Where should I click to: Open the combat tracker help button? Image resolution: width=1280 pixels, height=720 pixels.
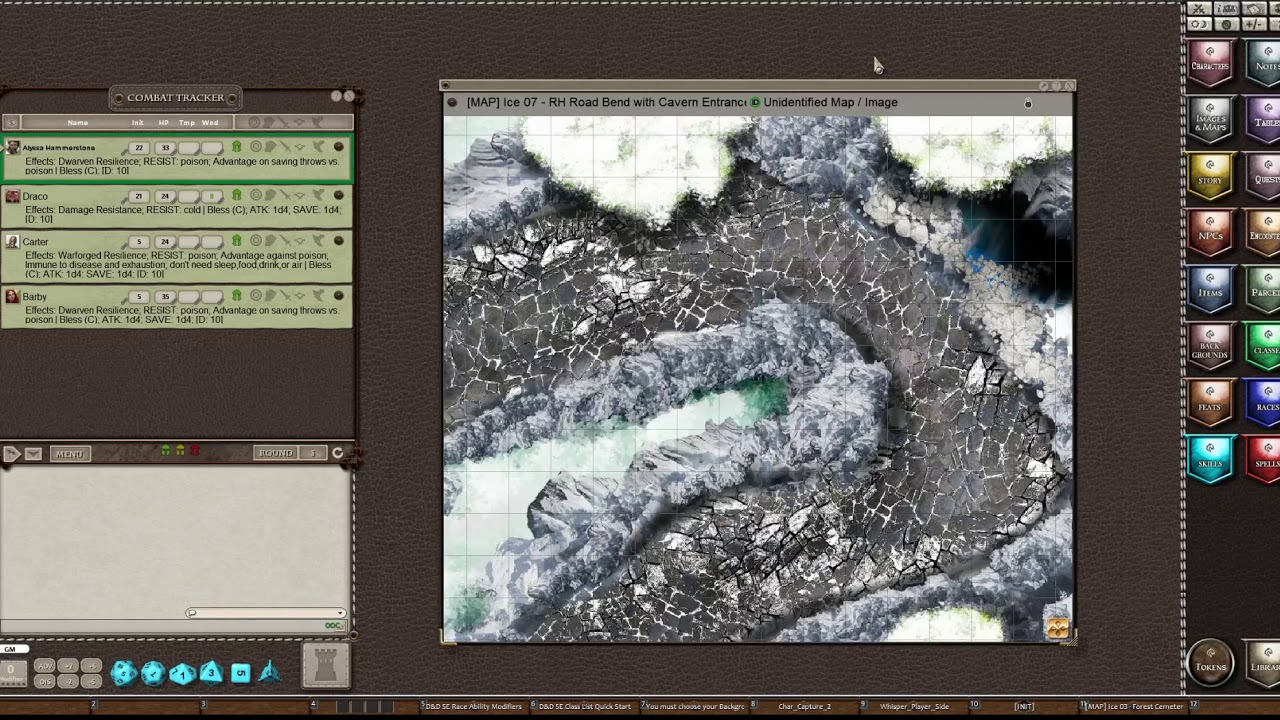[x=336, y=96]
